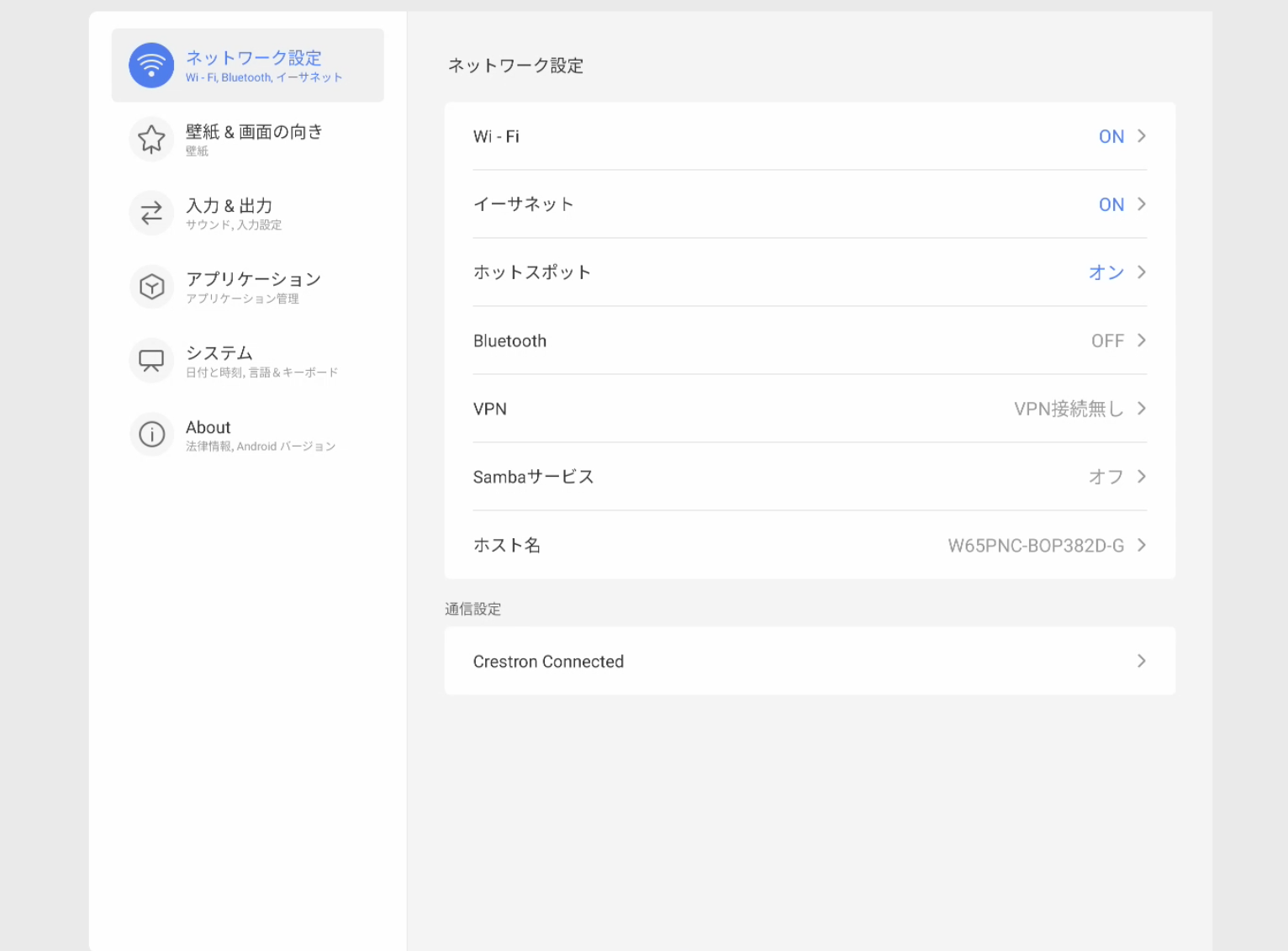Click the VPN接続無し status text

[1068, 409]
